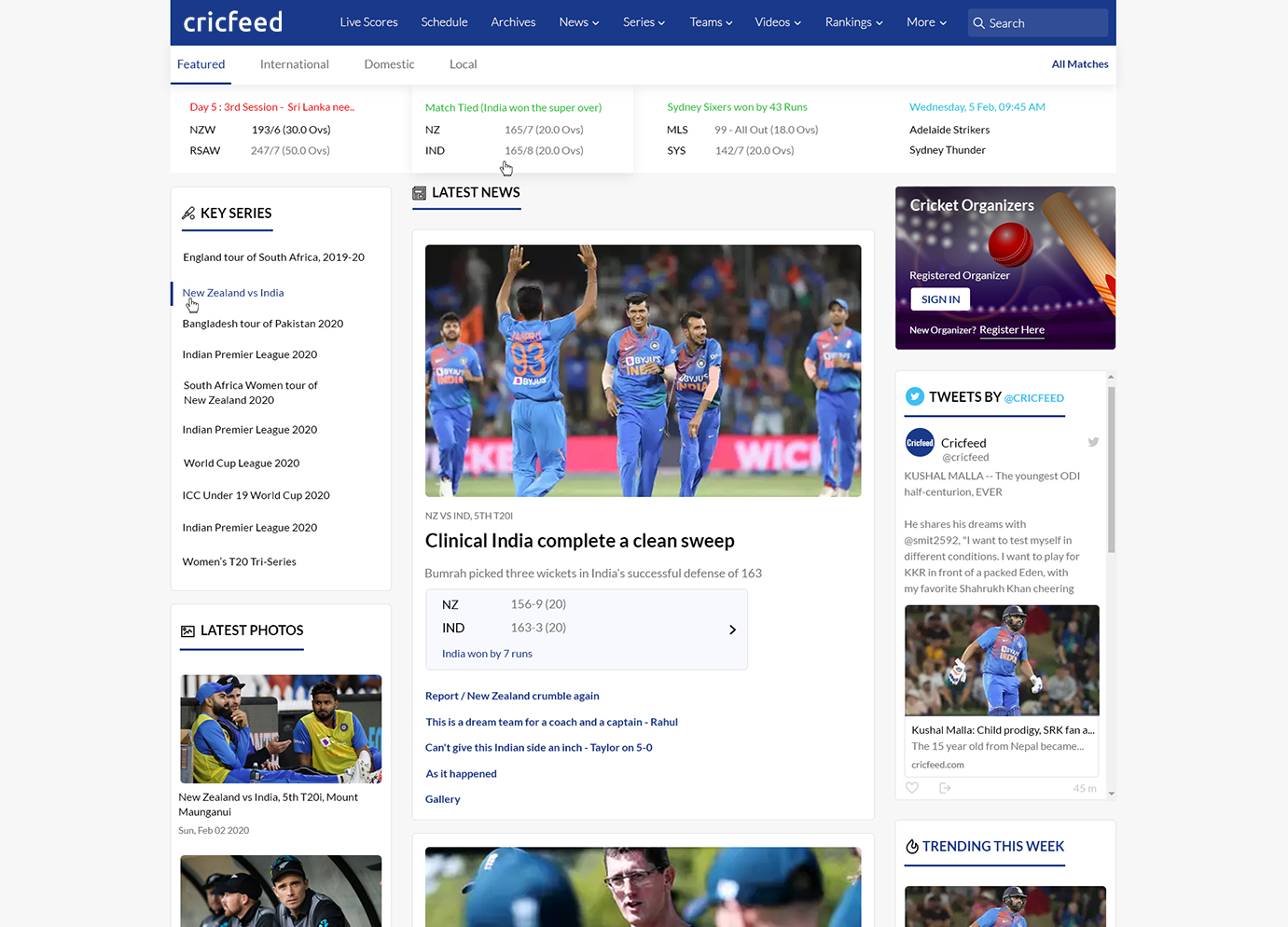Image resolution: width=1288 pixels, height=927 pixels.
Task: Open the Kushal Malla tweet image
Action: click(1002, 660)
